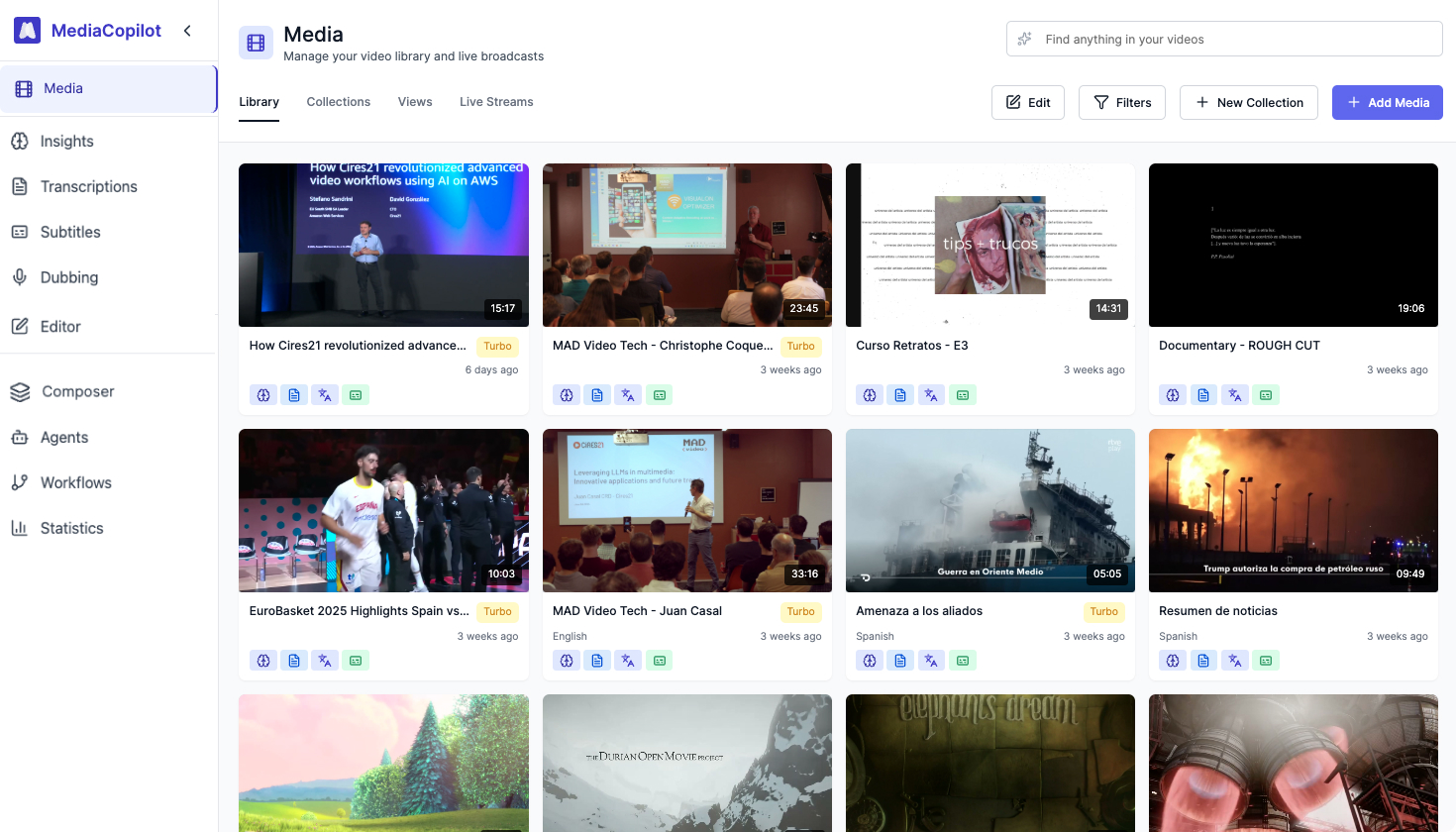This screenshot has width=1456, height=832.
Task: Open the Insights section from the sidebar
Action: coord(65,141)
